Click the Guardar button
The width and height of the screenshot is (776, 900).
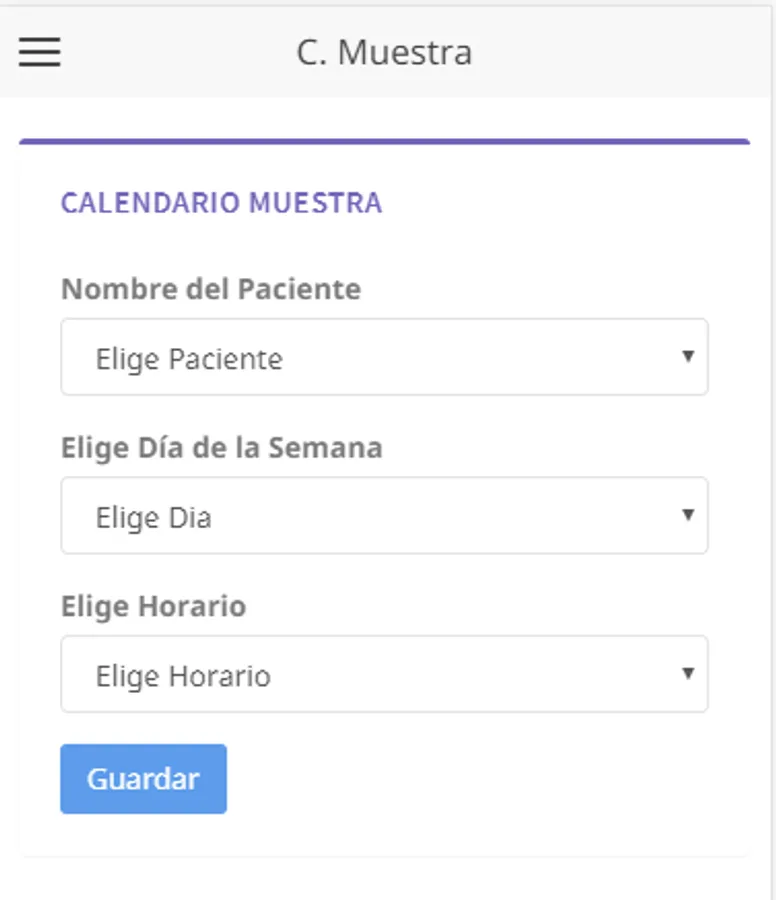click(143, 778)
